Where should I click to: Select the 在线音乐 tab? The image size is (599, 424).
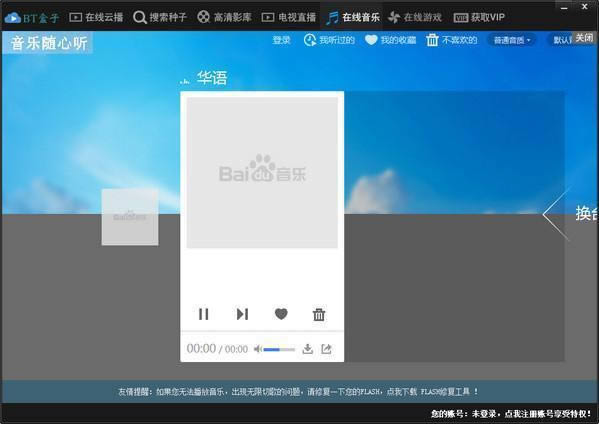pyautogui.click(x=352, y=17)
